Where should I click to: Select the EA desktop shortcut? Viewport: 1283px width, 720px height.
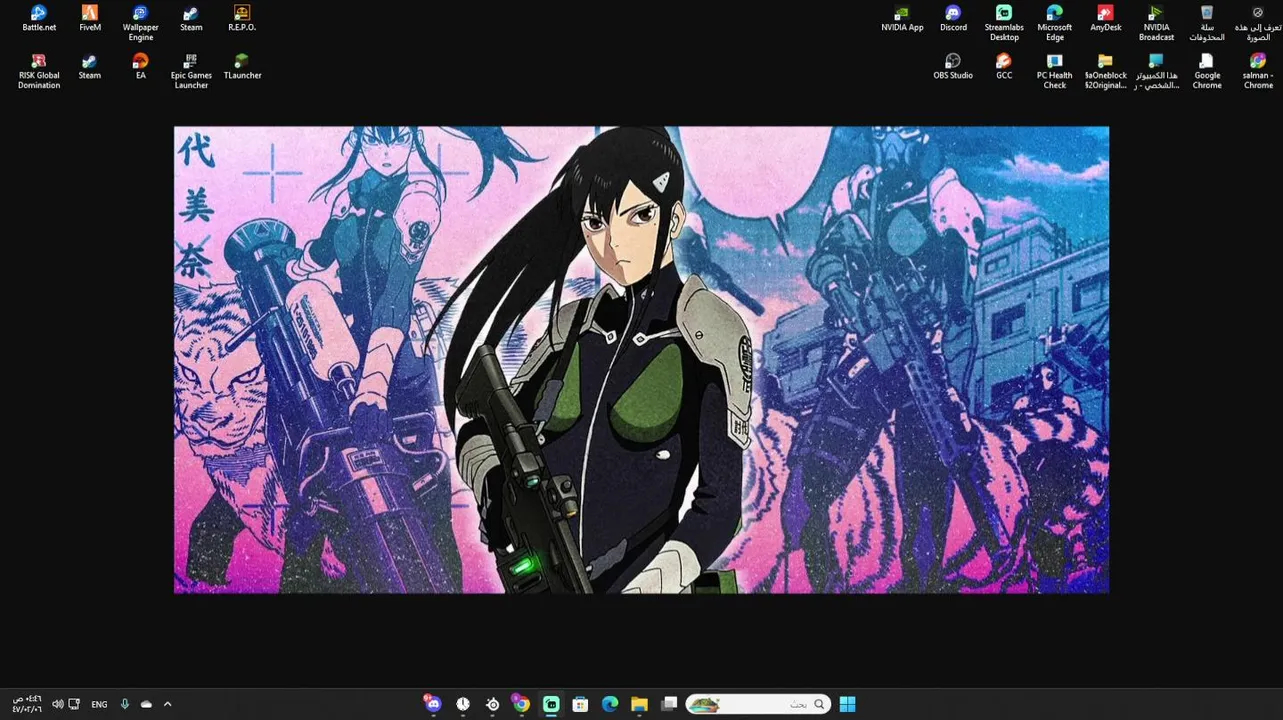coord(141,66)
